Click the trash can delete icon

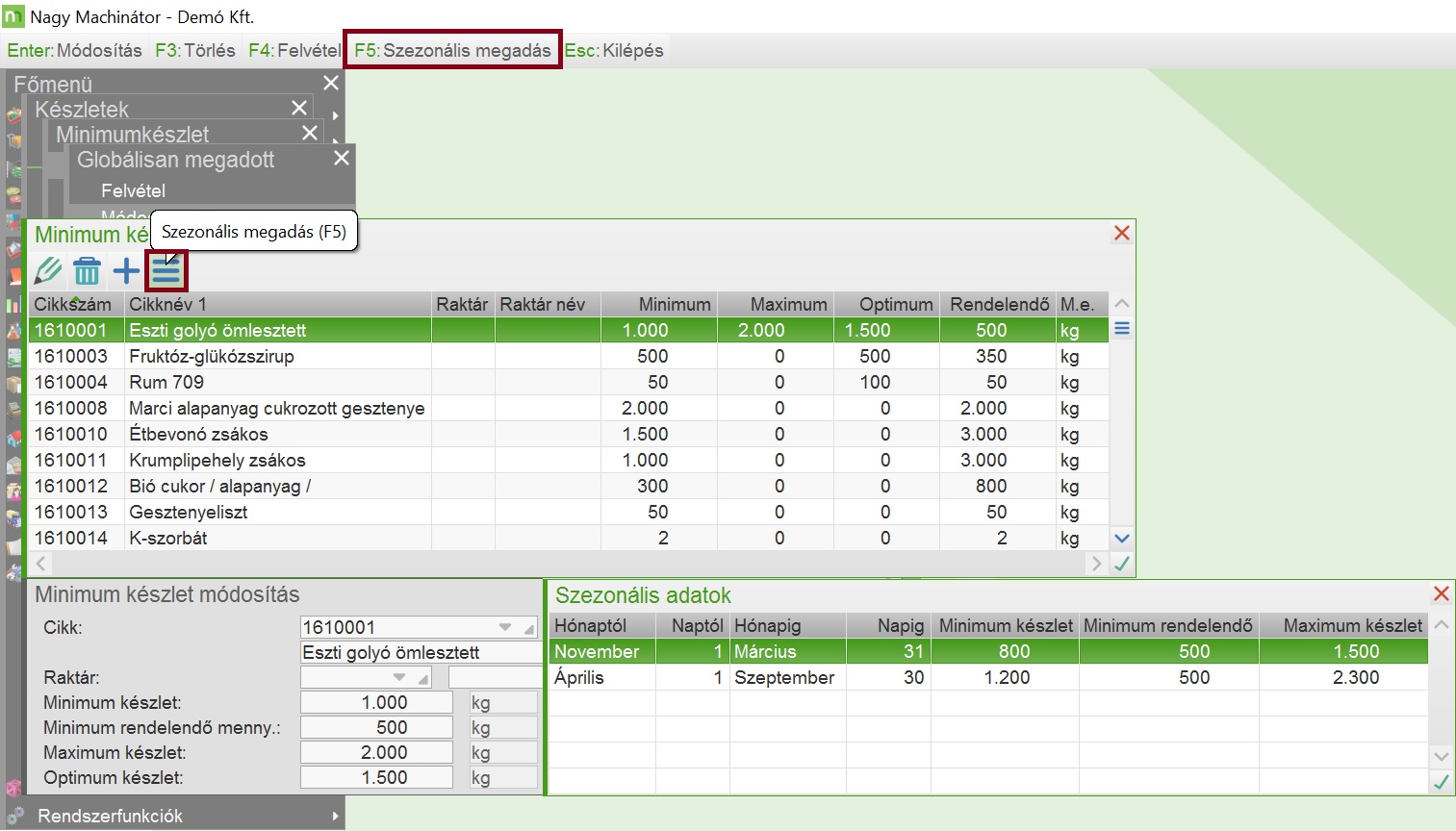pyautogui.click(x=87, y=271)
